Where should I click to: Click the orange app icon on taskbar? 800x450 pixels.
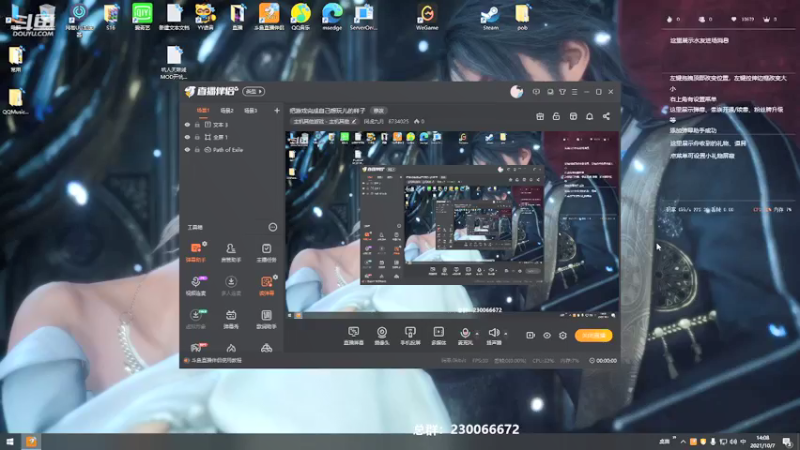click(32, 441)
